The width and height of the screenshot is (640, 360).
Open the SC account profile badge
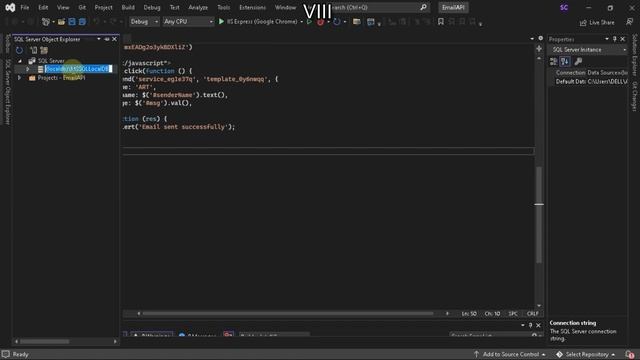[564, 7]
